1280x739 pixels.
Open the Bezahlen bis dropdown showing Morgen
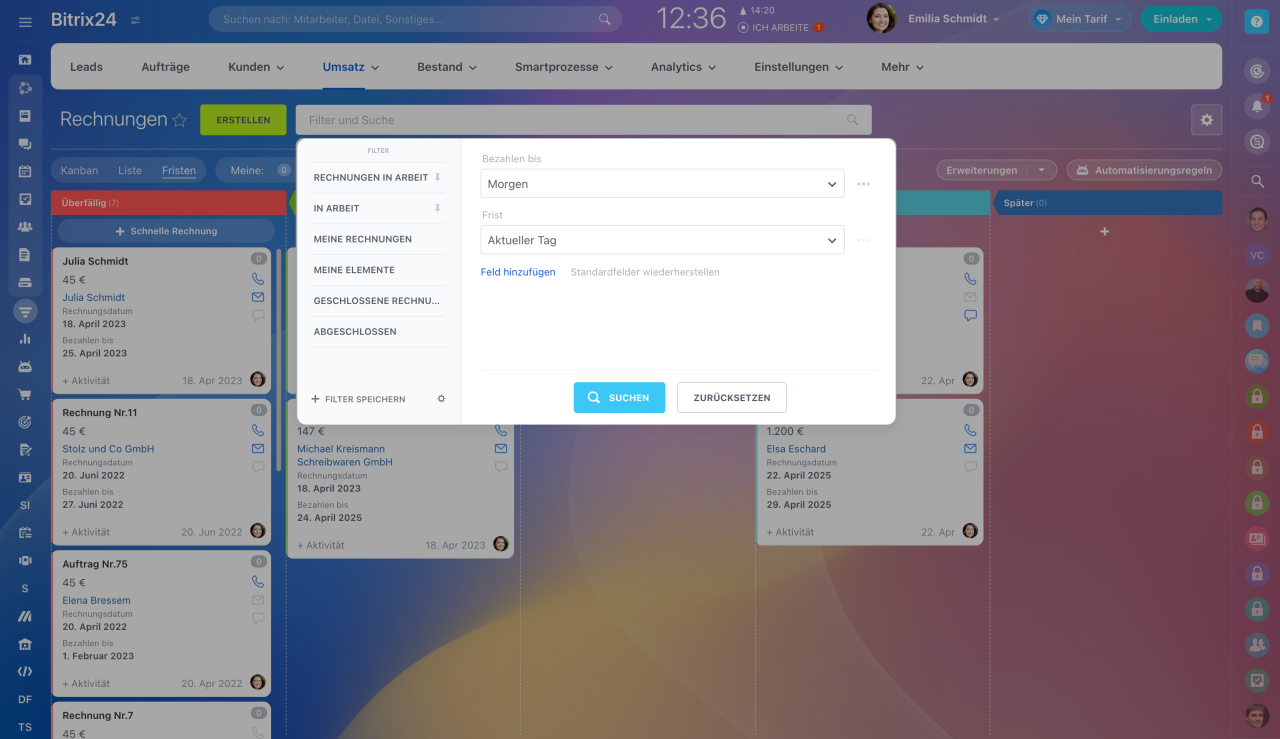tap(662, 184)
